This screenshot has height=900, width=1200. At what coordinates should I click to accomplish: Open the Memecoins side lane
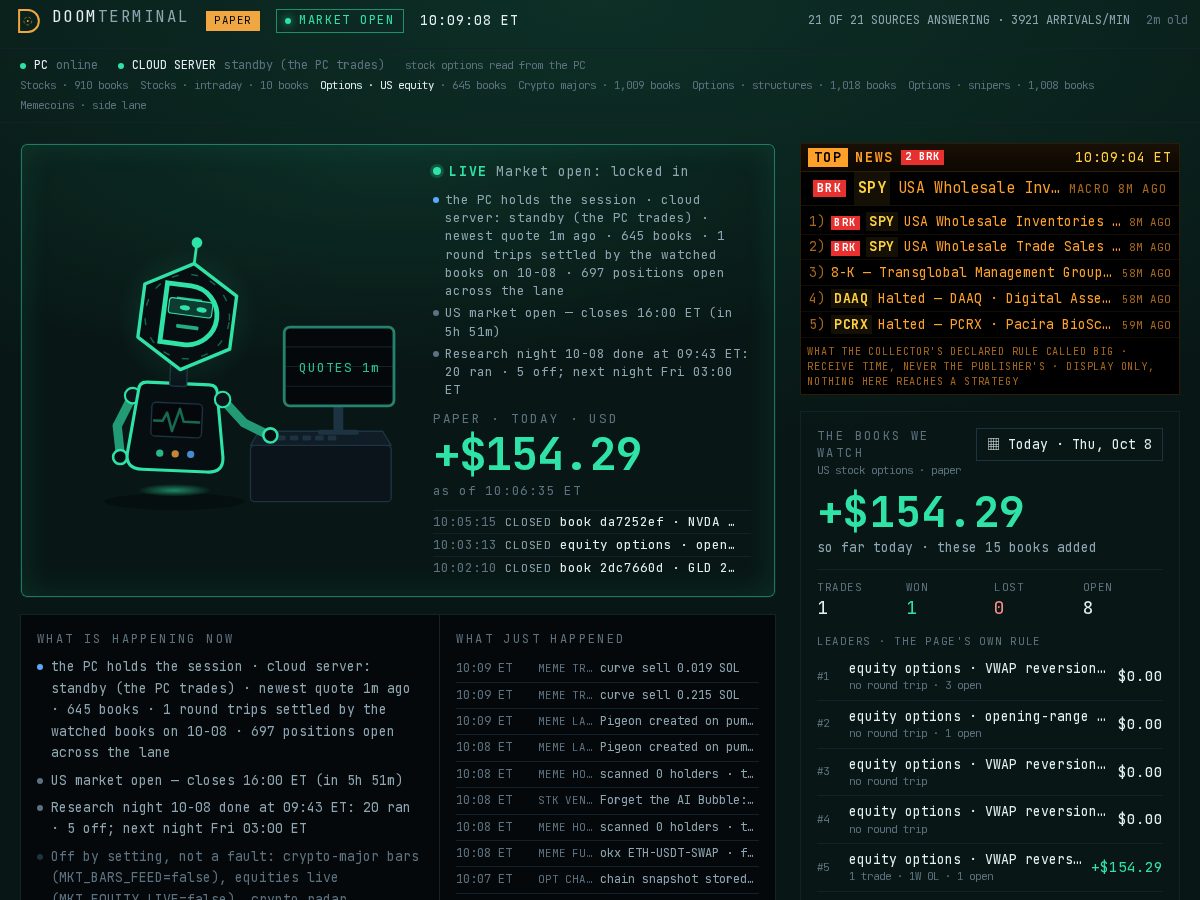point(83,106)
